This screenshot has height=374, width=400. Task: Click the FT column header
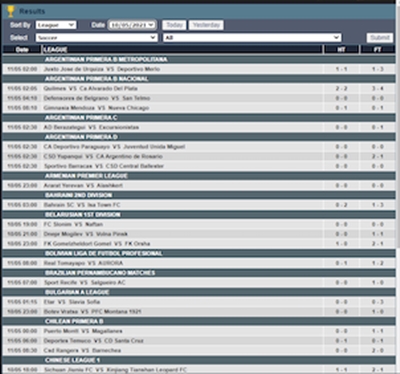point(377,50)
